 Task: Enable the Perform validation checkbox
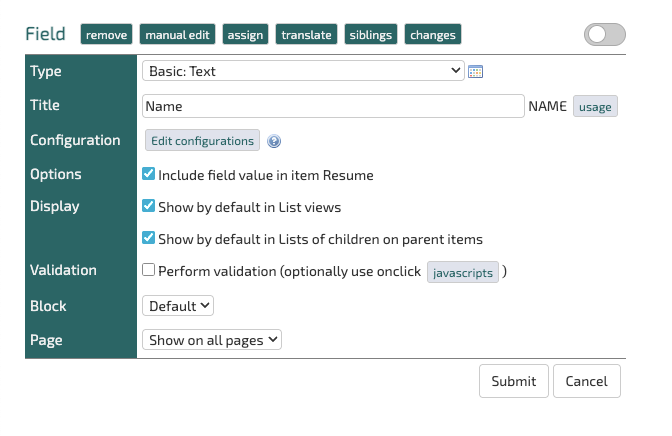pyautogui.click(x=148, y=270)
